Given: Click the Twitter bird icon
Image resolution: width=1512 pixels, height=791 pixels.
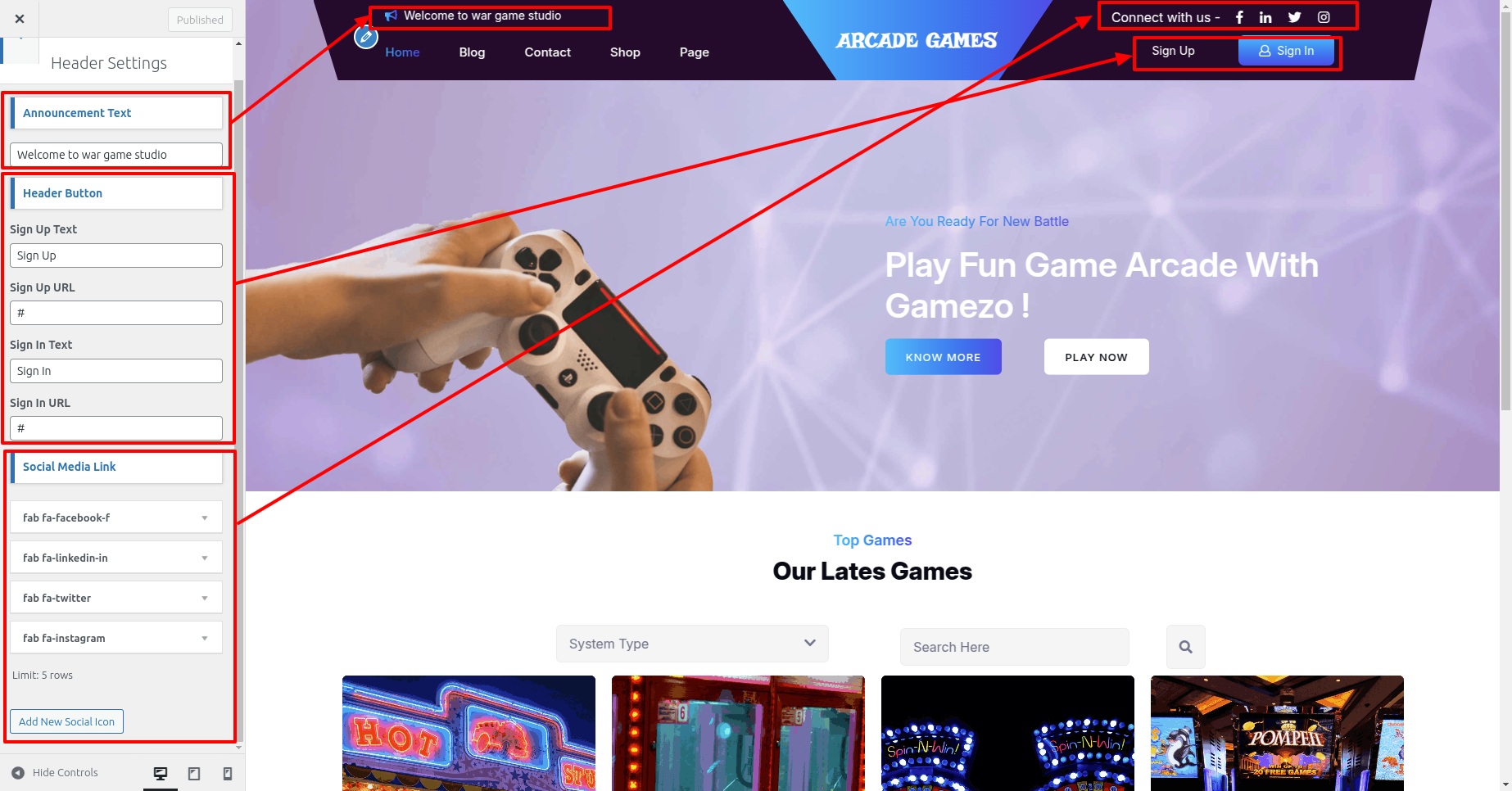Looking at the screenshot, I should 1294,17.
